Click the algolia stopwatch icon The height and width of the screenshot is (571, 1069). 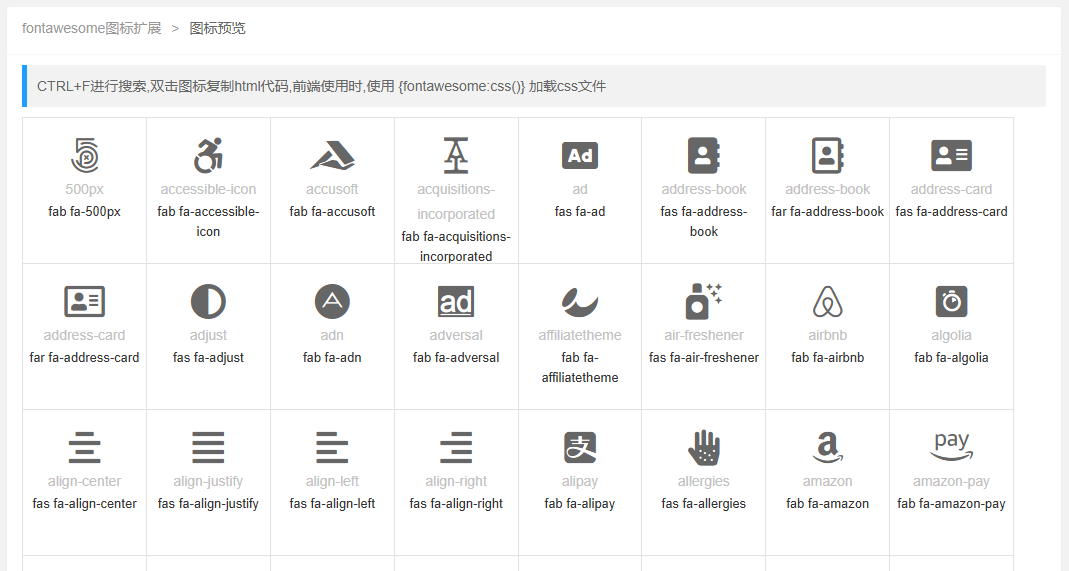pos(951,301)
